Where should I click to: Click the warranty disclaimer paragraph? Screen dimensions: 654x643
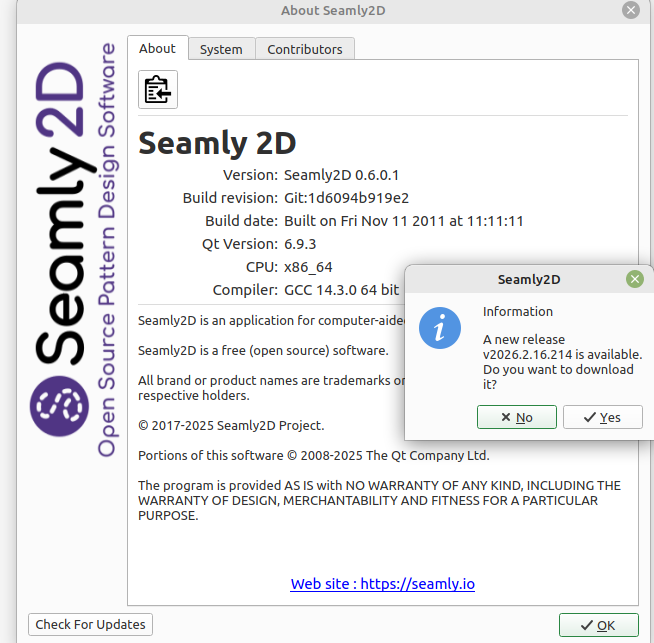tap(379, 500)
